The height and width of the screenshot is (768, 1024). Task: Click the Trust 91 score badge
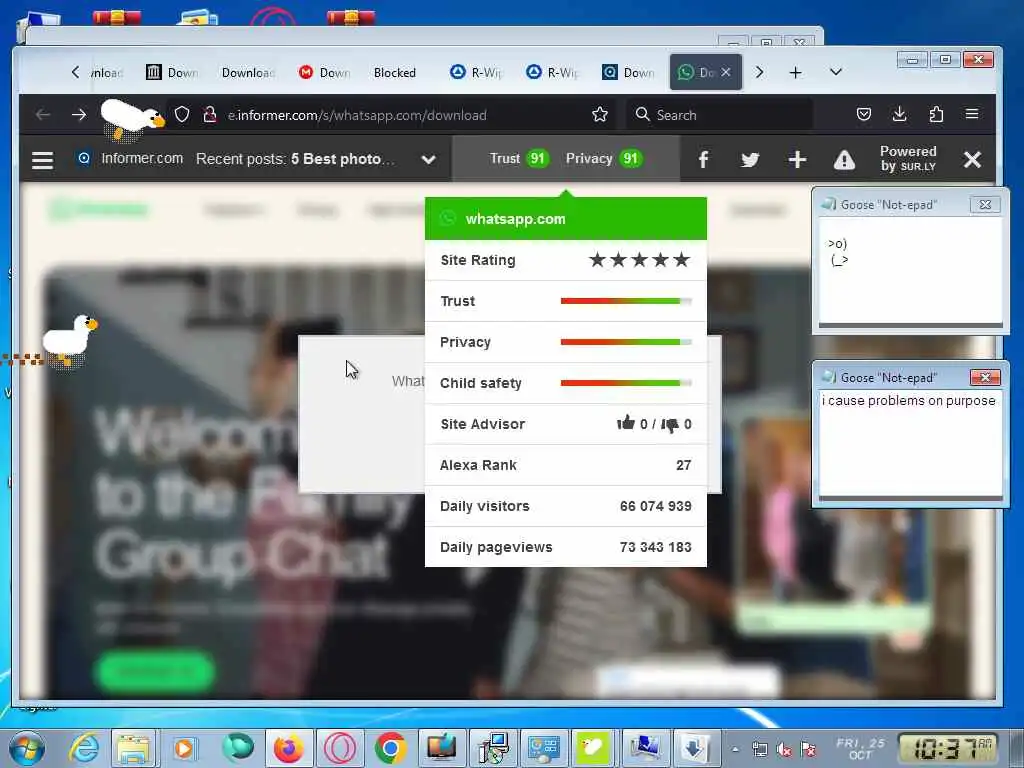pyautogui.click(x=519, y=159)
